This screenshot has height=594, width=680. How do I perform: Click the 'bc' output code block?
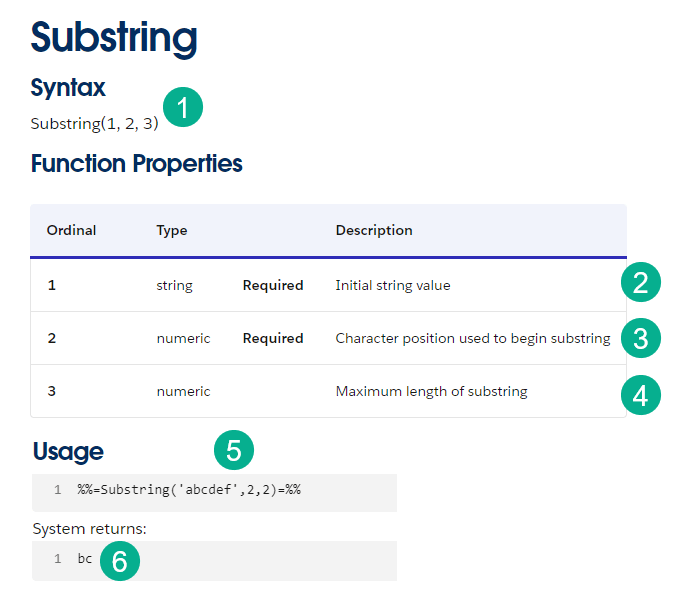[85, 559]
